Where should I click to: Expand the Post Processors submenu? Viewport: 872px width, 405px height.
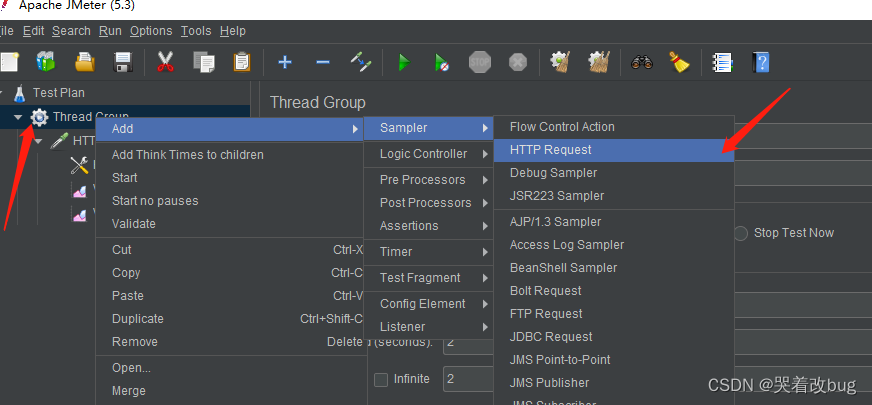click(429, 202)
